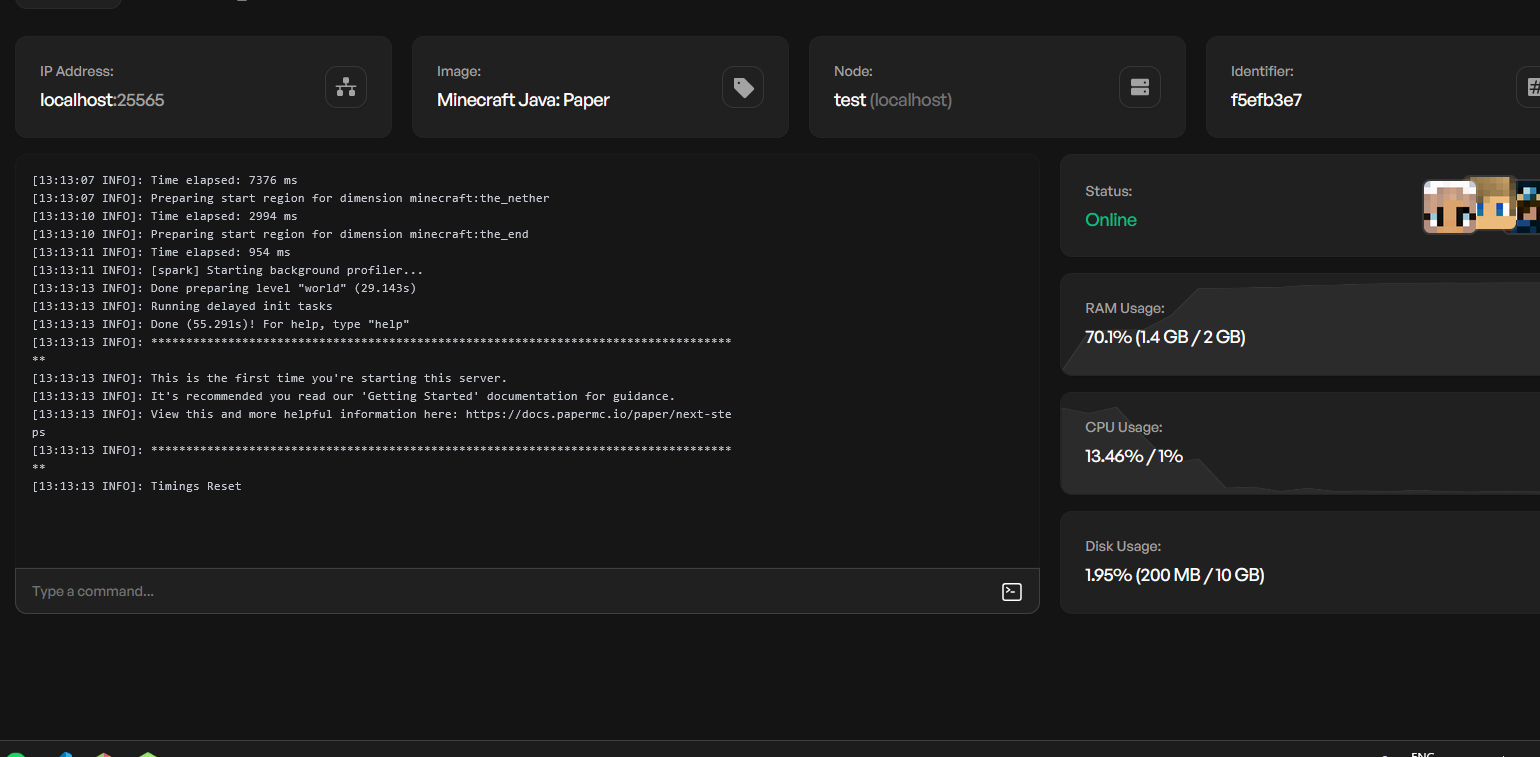Click the 'Status:' label

1109,191
